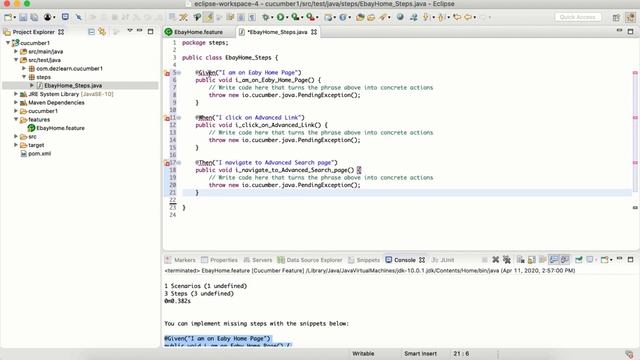Collapse the src/test/java folder
640x360 pixels.
point(16,60)
